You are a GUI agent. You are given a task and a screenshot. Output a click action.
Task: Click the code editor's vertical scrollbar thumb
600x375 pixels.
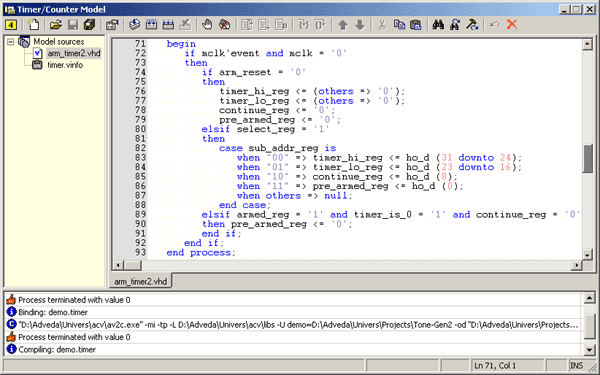click(587, 158)
